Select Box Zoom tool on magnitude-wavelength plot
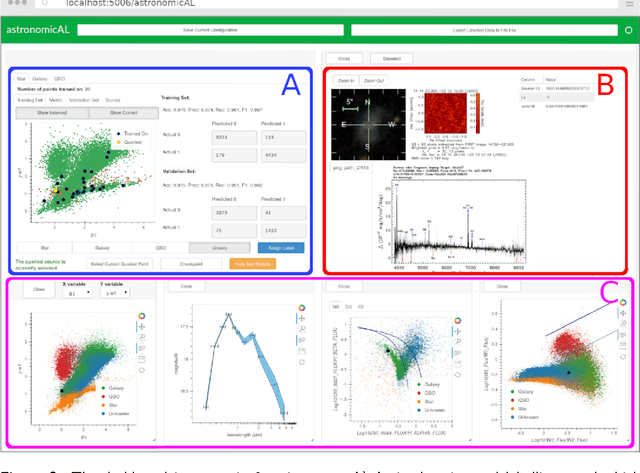Screen dimensions: 640x473 302,329
